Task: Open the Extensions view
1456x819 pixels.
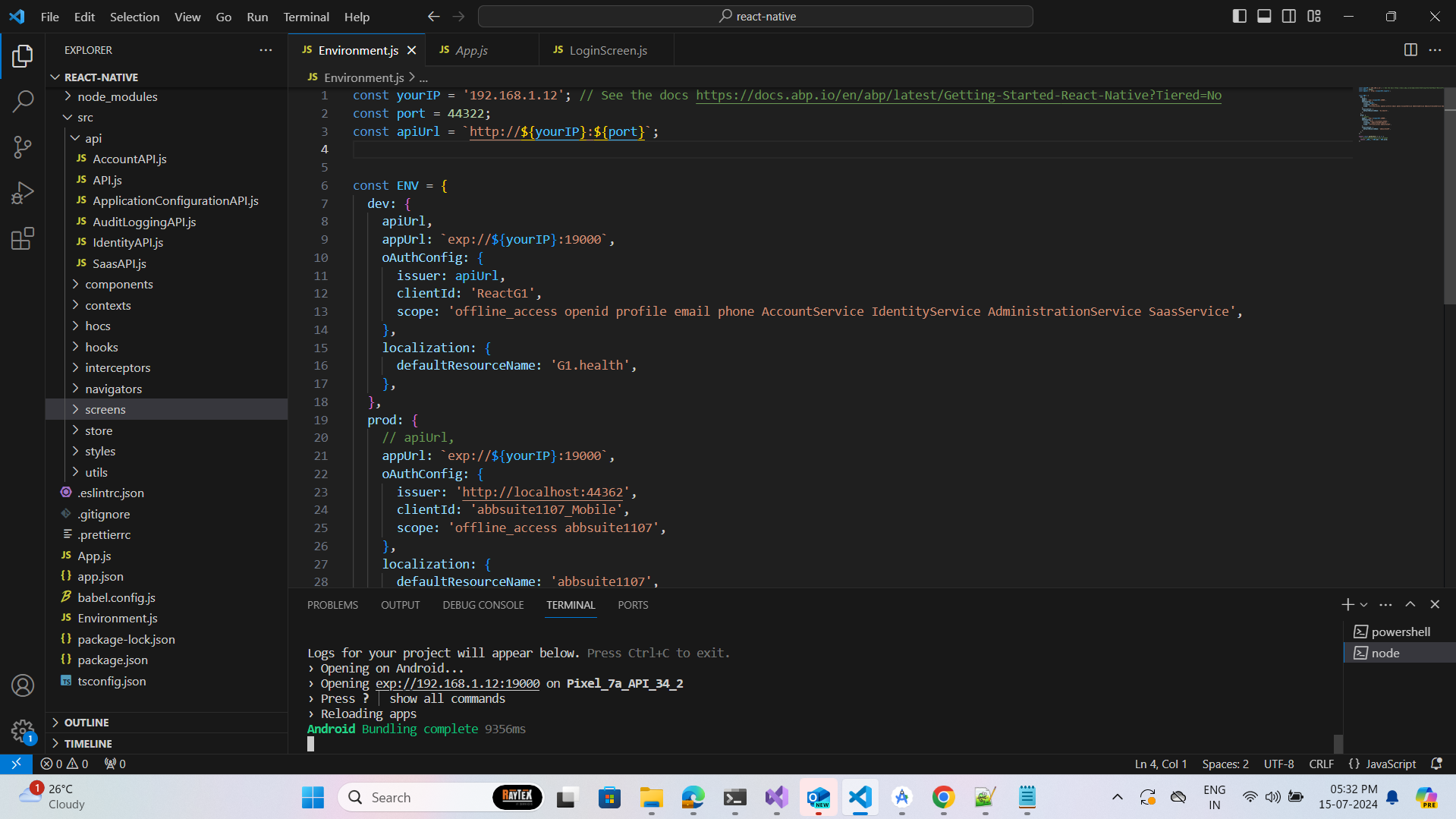Action: pos(23,239)
